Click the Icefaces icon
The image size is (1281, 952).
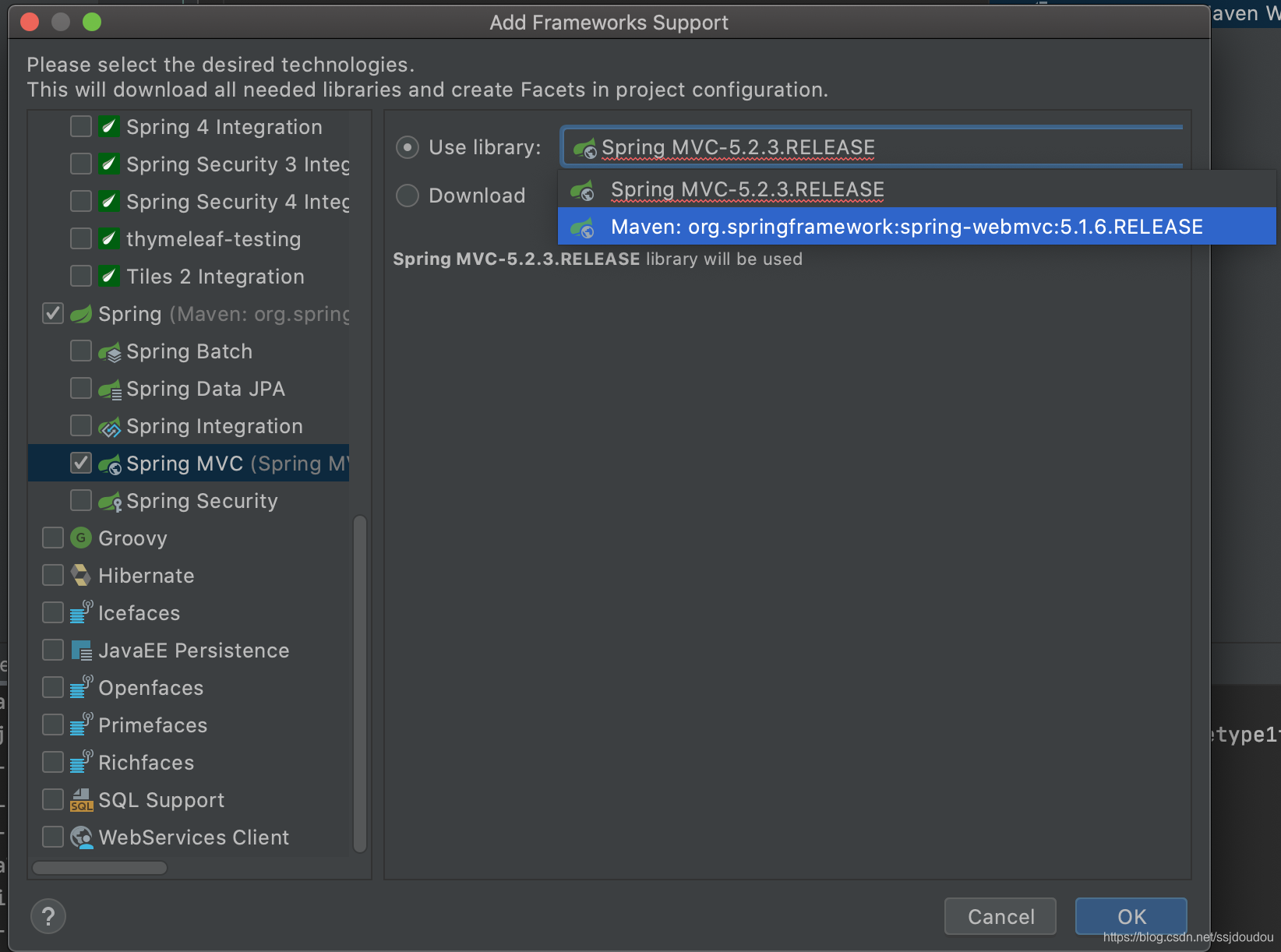tap(81, 612)
